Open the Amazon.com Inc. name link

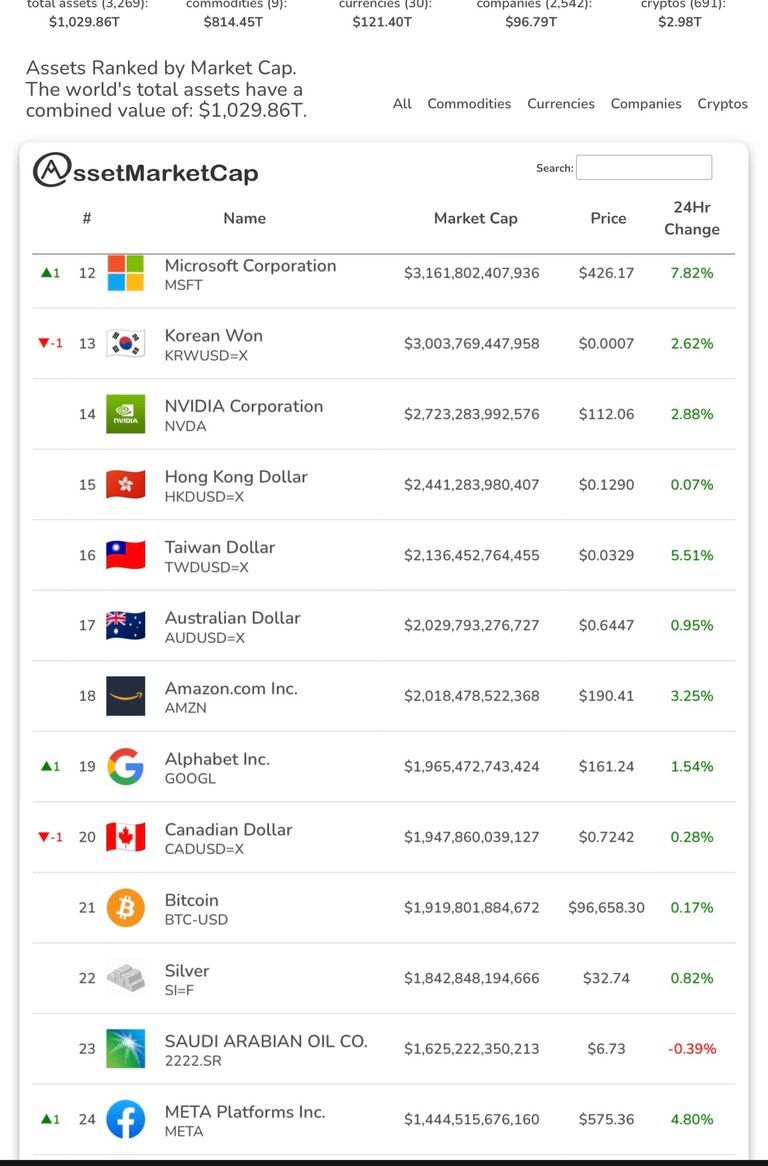[x=231, y=689]
